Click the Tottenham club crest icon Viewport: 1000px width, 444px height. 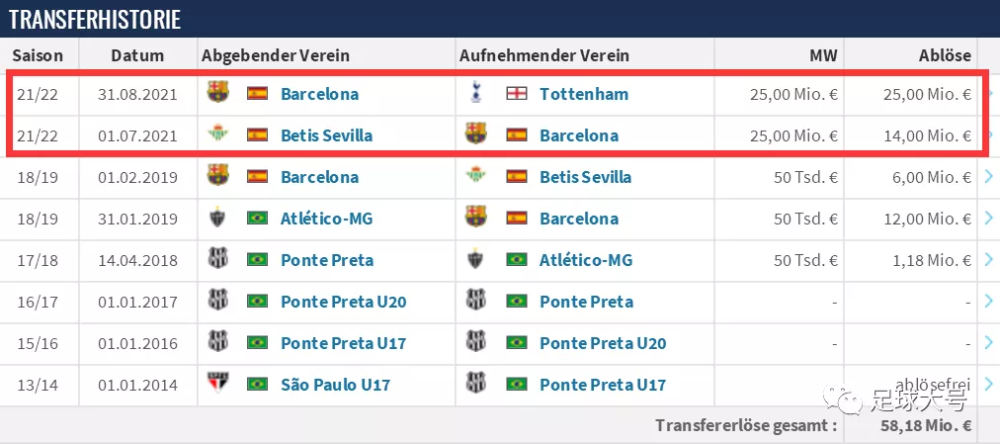click(476, 93)
